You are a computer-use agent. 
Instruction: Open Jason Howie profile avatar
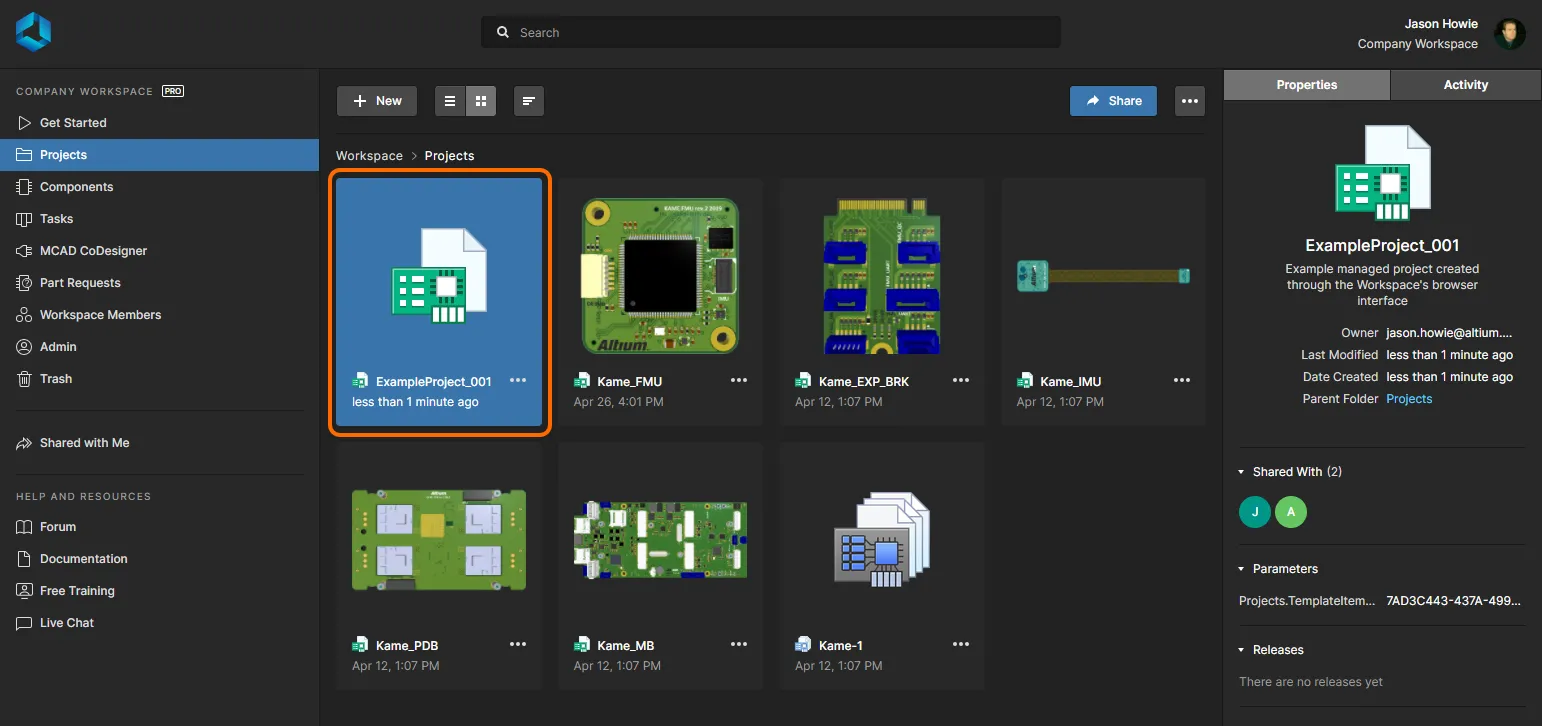point(1509,33)
